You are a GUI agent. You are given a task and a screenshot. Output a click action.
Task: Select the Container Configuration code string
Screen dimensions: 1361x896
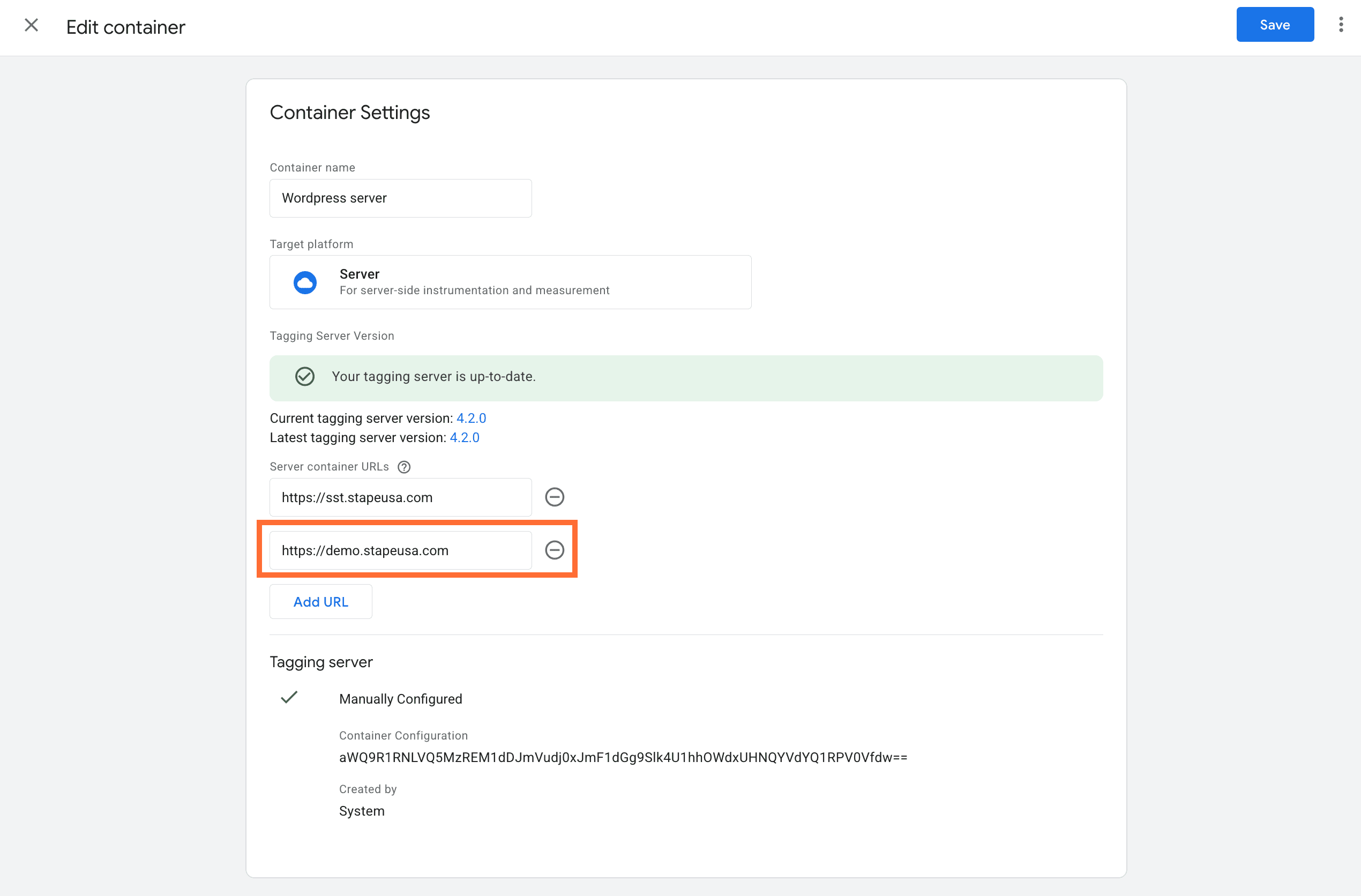click(x=623, y=757)
